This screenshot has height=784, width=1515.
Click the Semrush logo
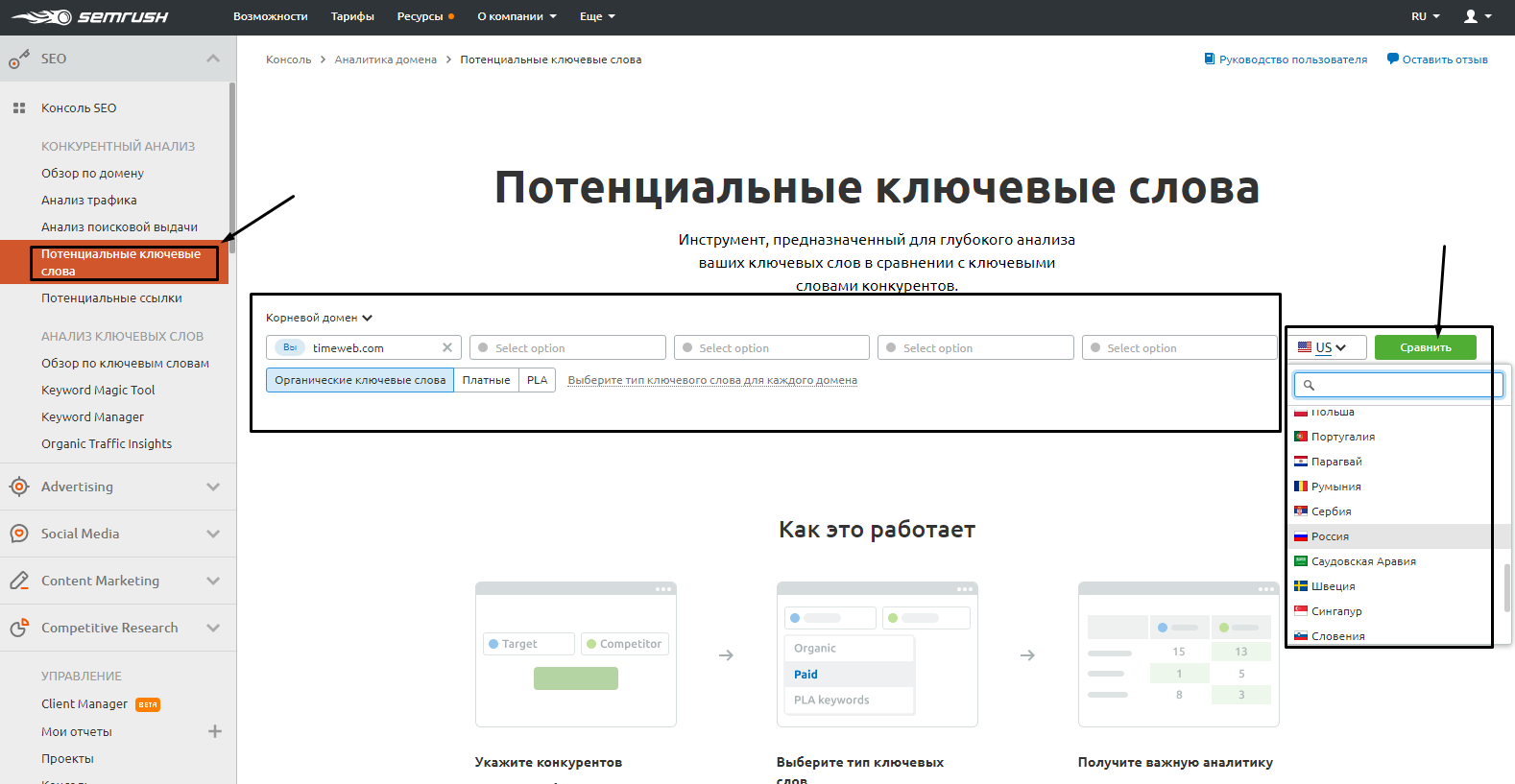pos(89,17)
